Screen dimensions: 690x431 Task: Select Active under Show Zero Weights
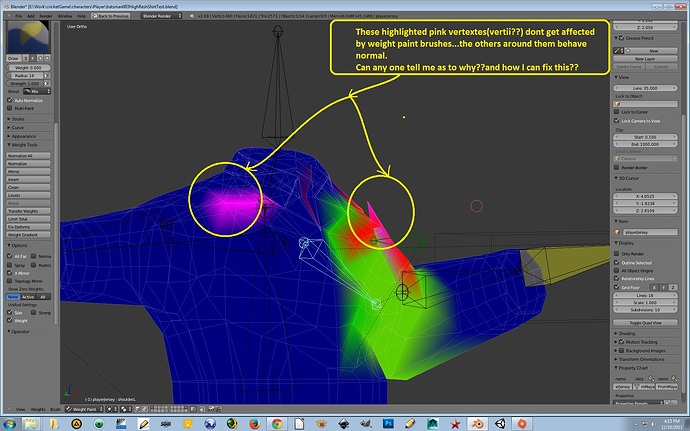(x=28, y=297)
